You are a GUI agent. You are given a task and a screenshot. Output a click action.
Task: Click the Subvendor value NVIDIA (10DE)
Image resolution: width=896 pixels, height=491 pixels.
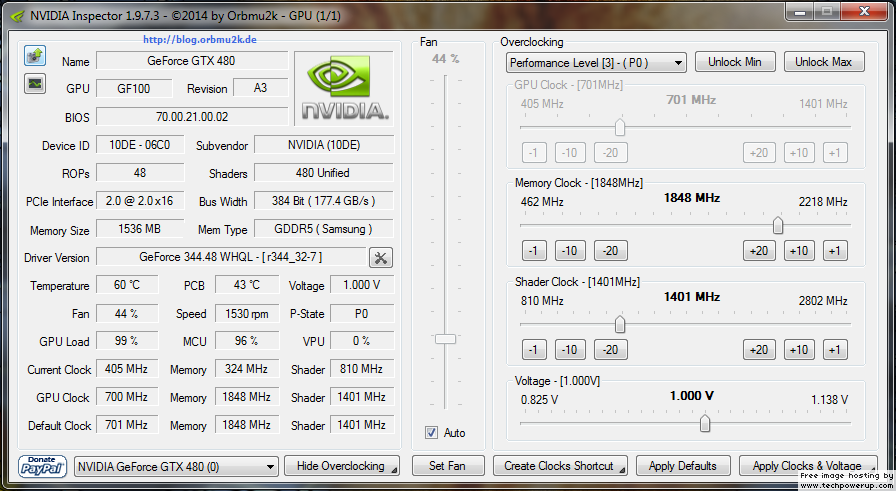324,145
